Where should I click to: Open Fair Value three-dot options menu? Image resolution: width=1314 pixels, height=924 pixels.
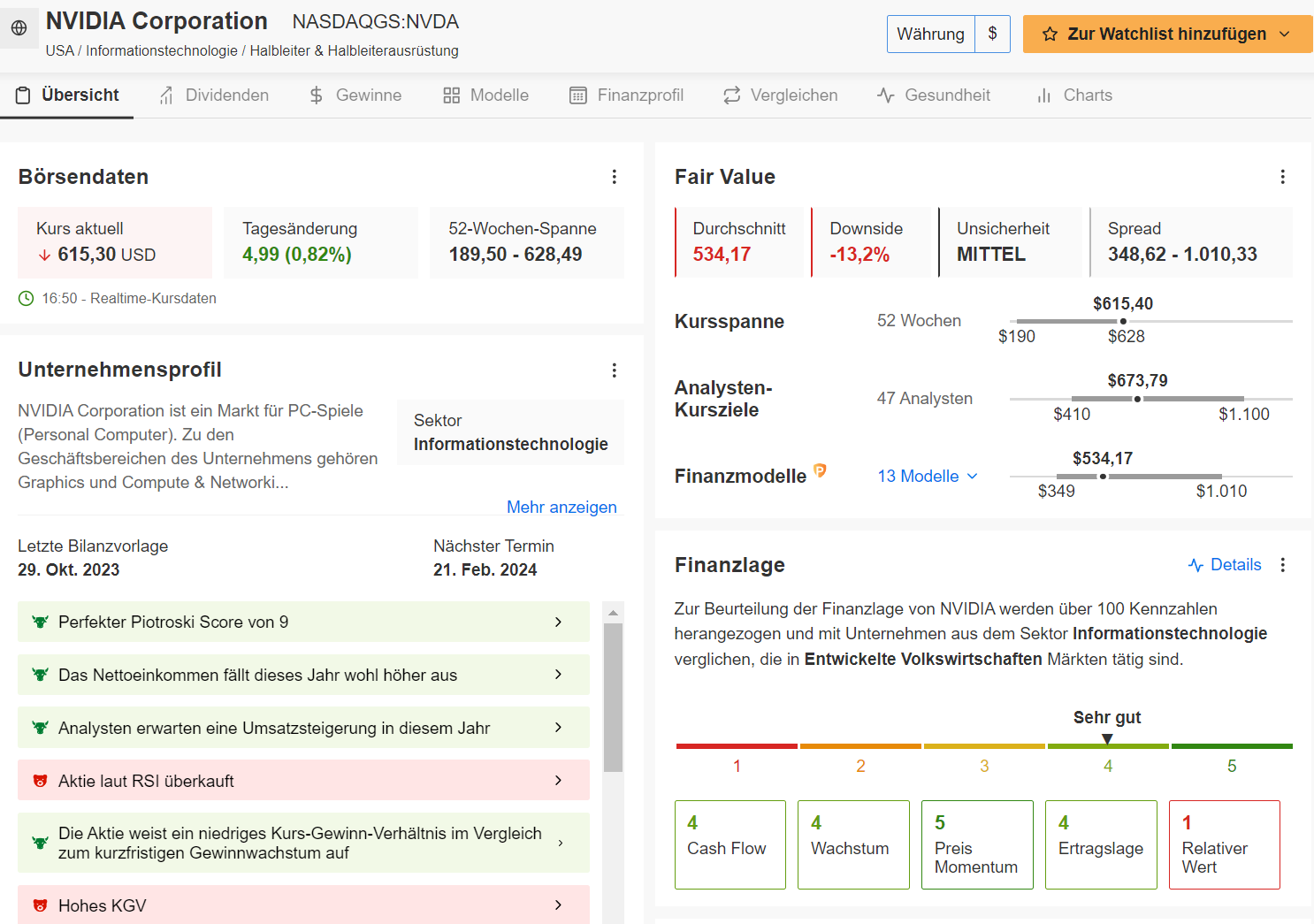coord(1283,177)
